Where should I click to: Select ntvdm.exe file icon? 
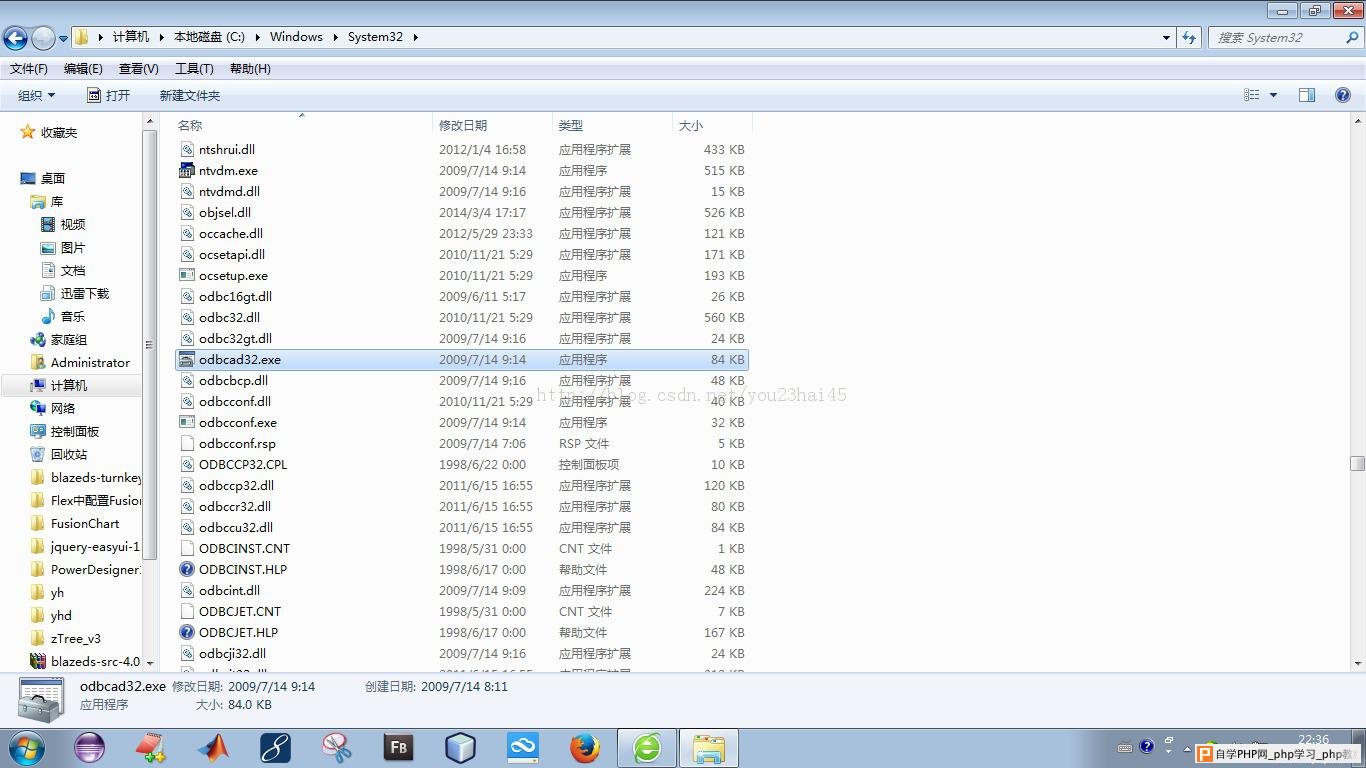pos(186,170)
